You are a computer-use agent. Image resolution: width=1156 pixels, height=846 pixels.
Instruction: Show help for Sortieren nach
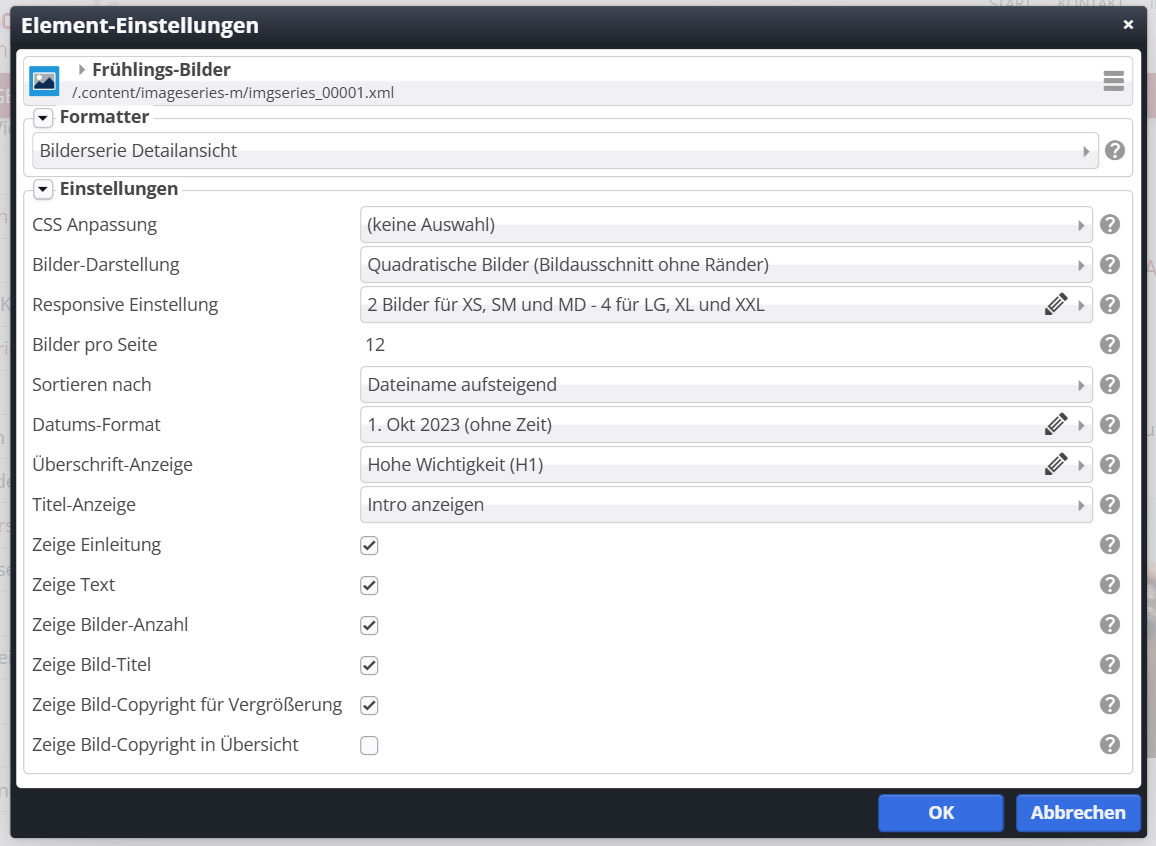(1110, 385)
